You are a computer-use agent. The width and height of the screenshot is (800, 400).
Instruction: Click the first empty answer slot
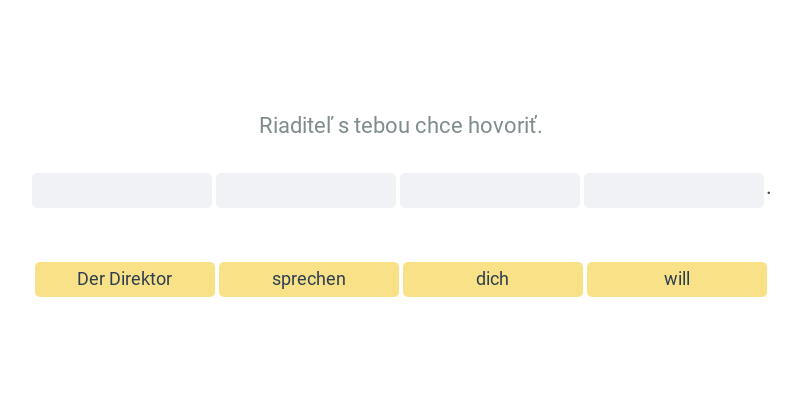click(122, 190)
